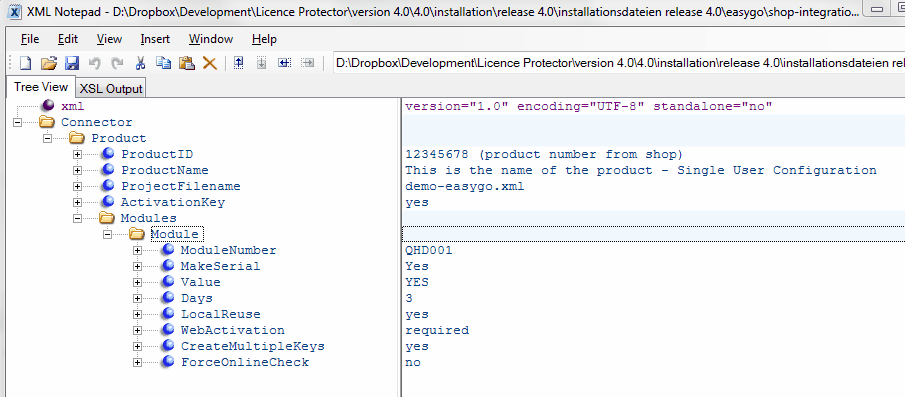Click the QHD001 ModuleNumber value
Image resolution: width=905 pixels, height=397 pixels.
[x=429, y=250]
